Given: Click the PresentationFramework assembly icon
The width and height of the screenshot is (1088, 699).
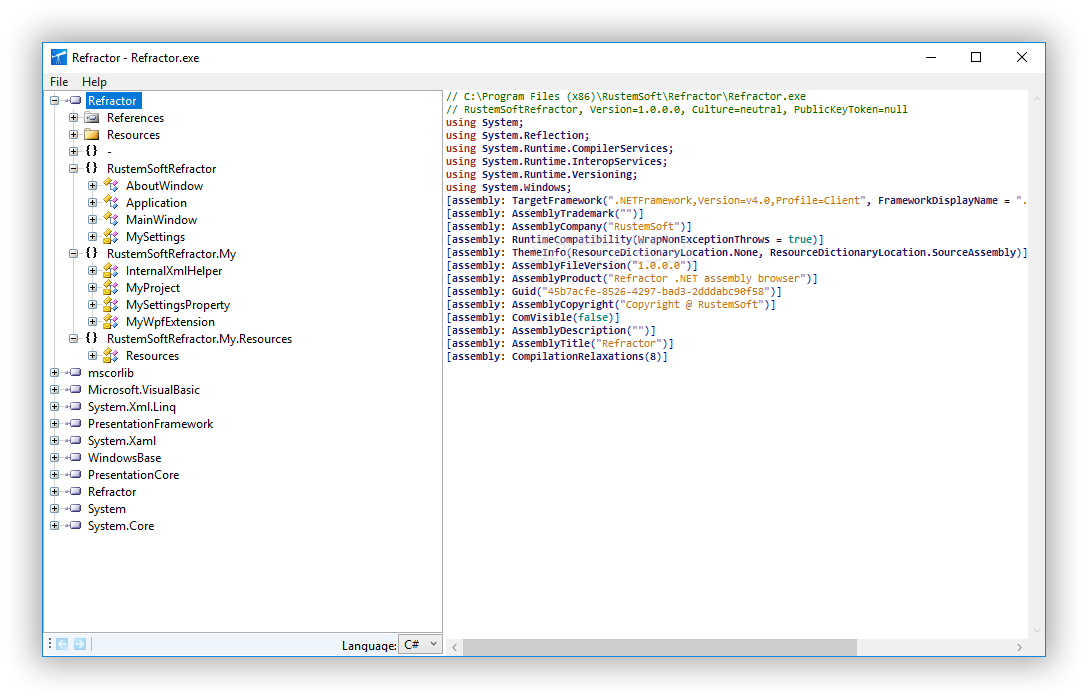Looking at the screenshot, I should [74, 423].
